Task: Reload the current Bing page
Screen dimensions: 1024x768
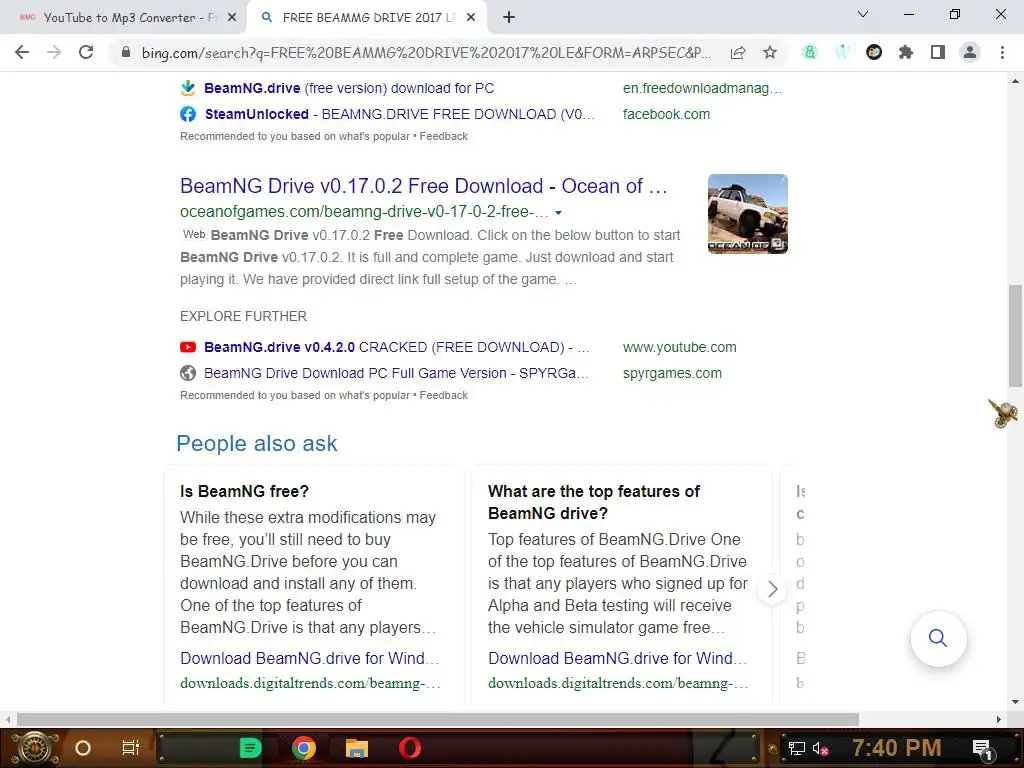Action: click(x=86, y=52)
